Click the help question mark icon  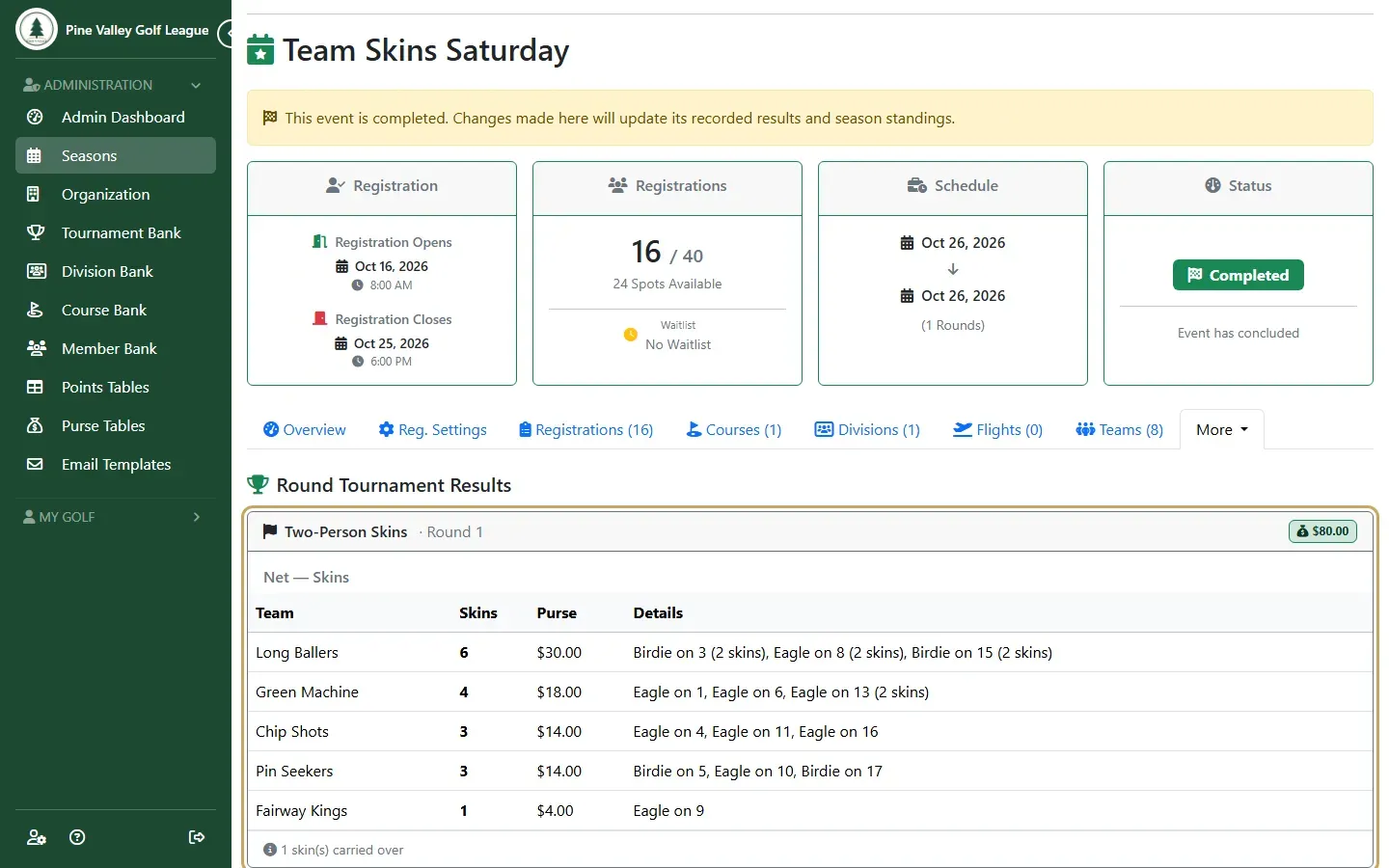tap(78, 837)
